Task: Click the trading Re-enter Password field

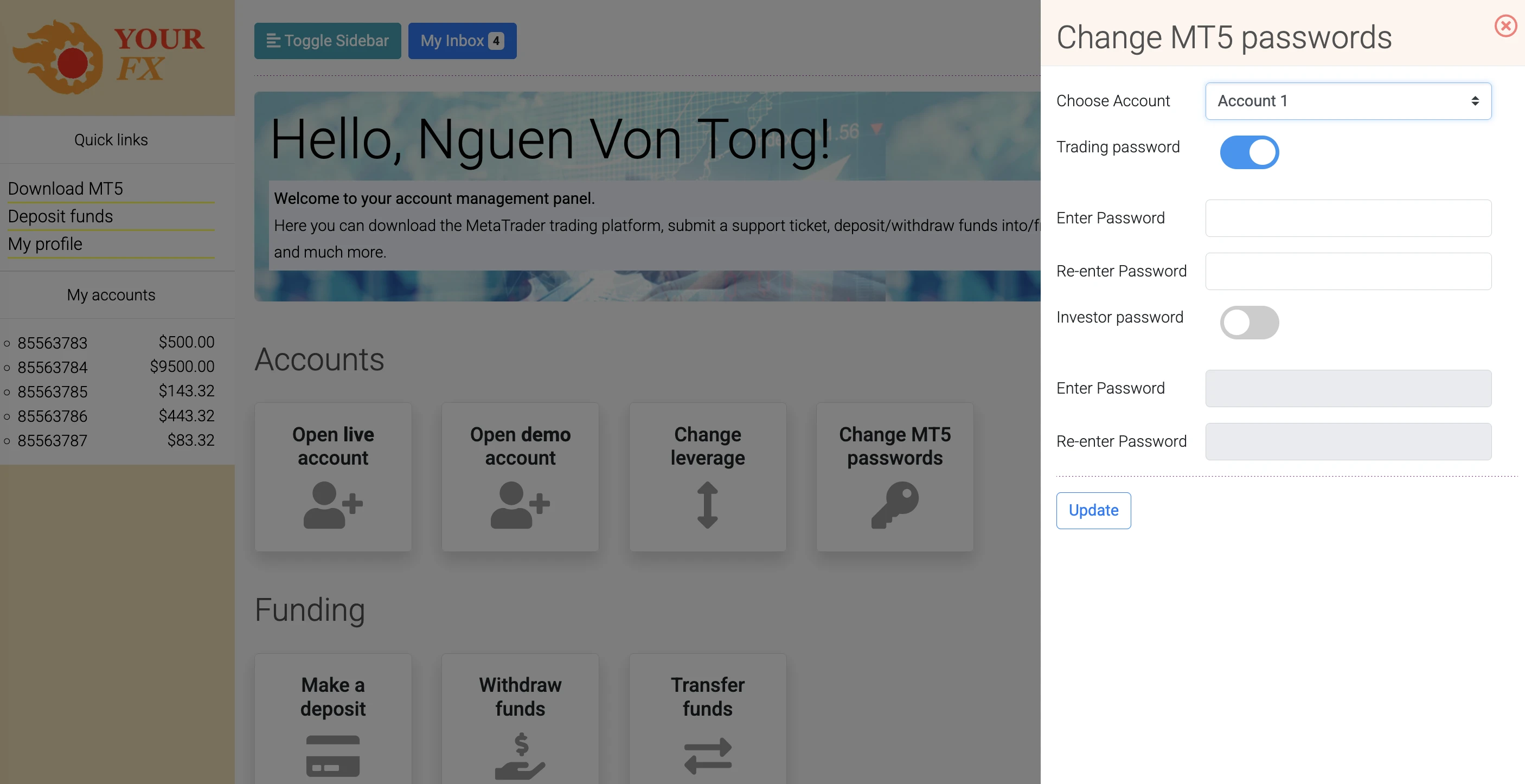Action: (x=1348, y=272)
